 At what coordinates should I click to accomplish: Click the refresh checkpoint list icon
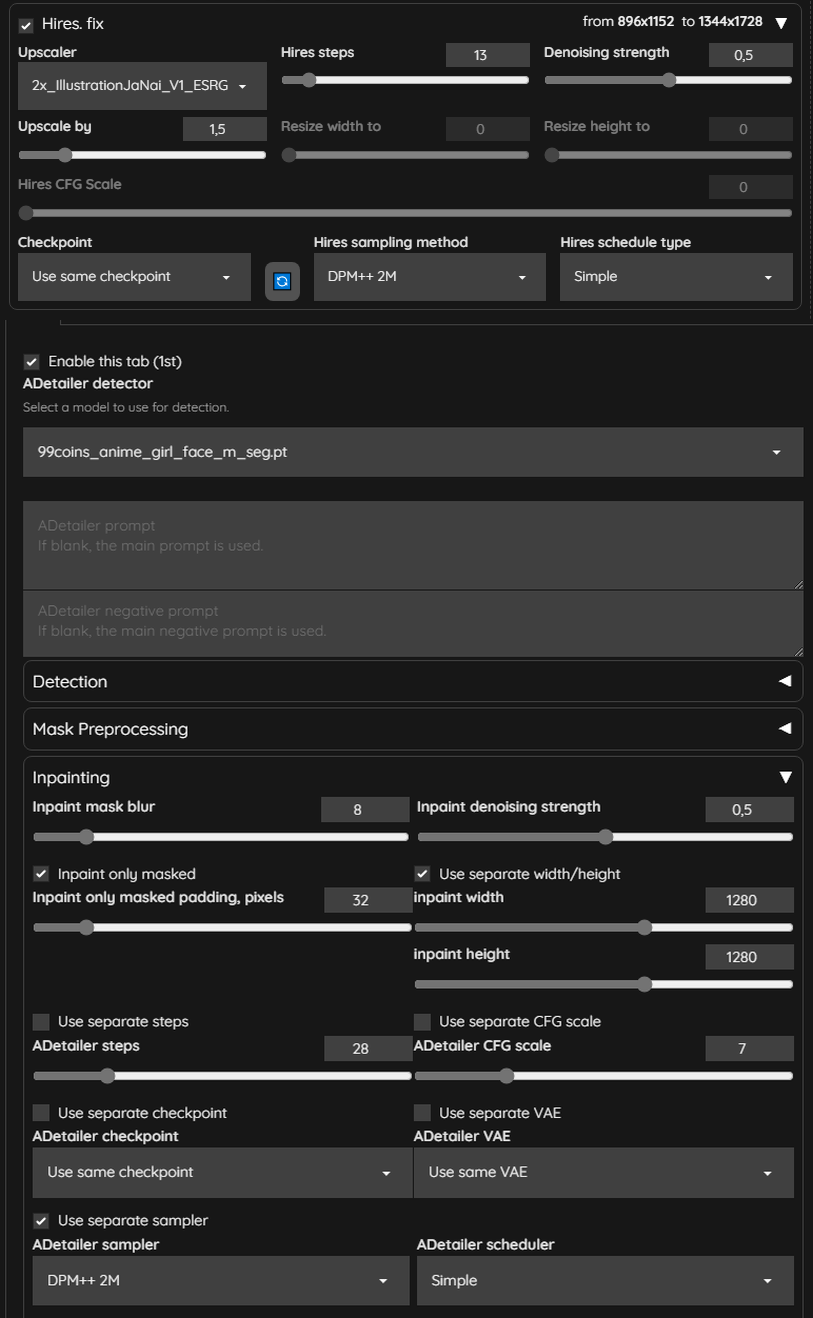(282, 282)
